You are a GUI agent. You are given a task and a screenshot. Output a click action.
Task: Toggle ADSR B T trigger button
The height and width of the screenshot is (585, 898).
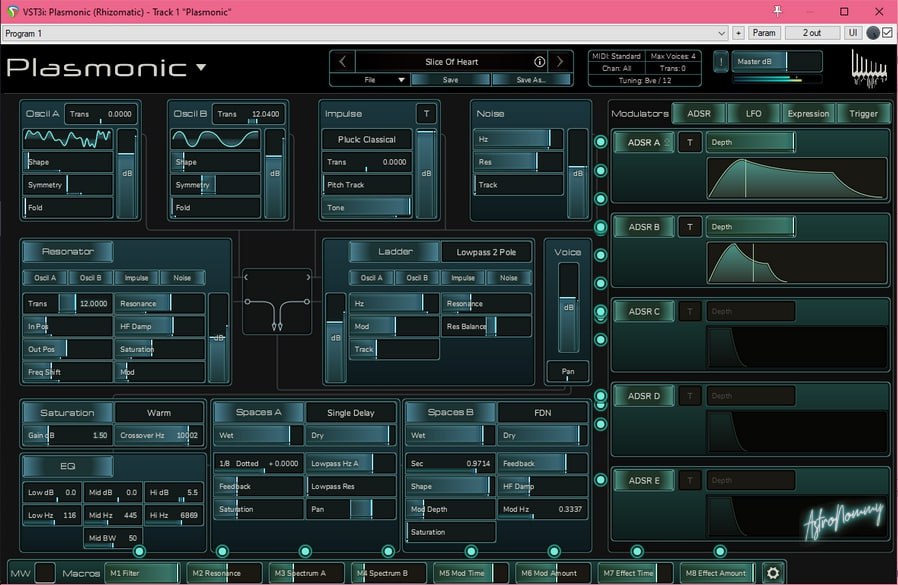click(x=690, y=227)
